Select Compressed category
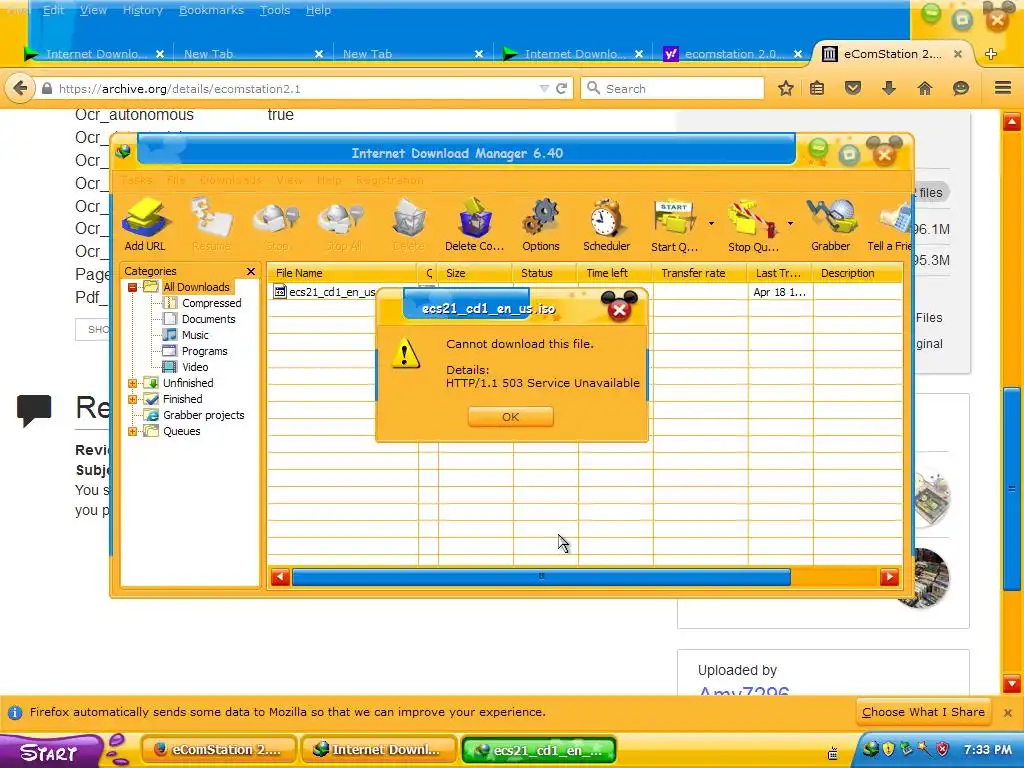The width and height of the screenshot is (1024, 768). [x=211, y=303]
